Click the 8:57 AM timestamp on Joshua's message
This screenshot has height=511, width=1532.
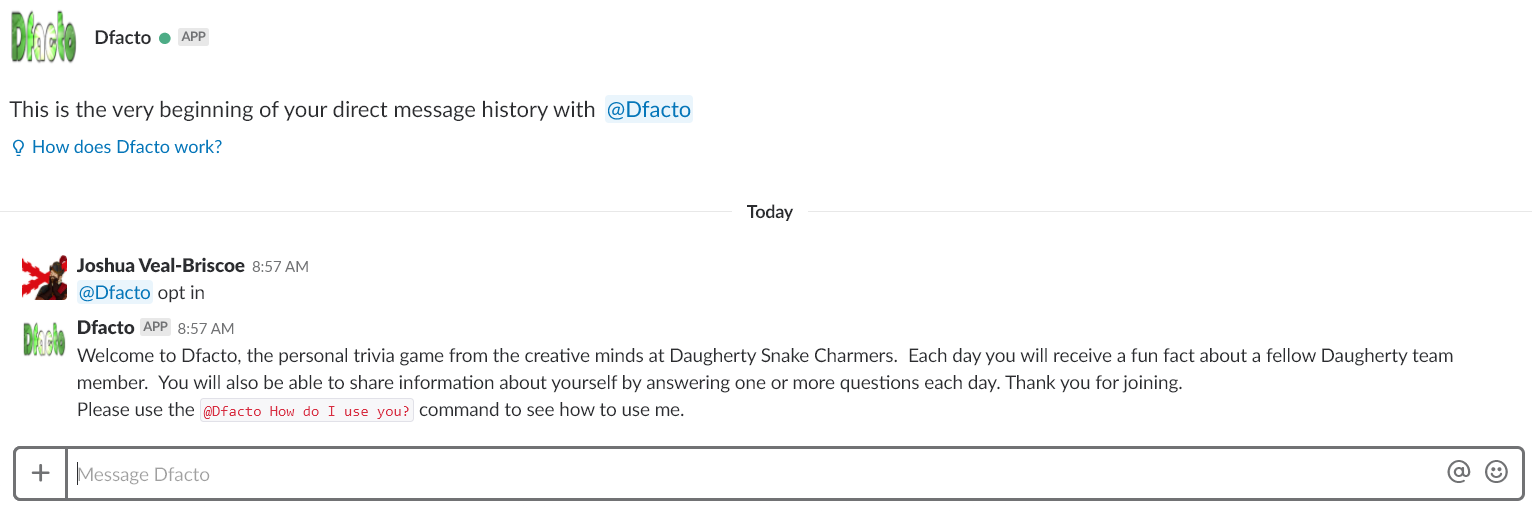pyautogui.click(x=280, y=267)
